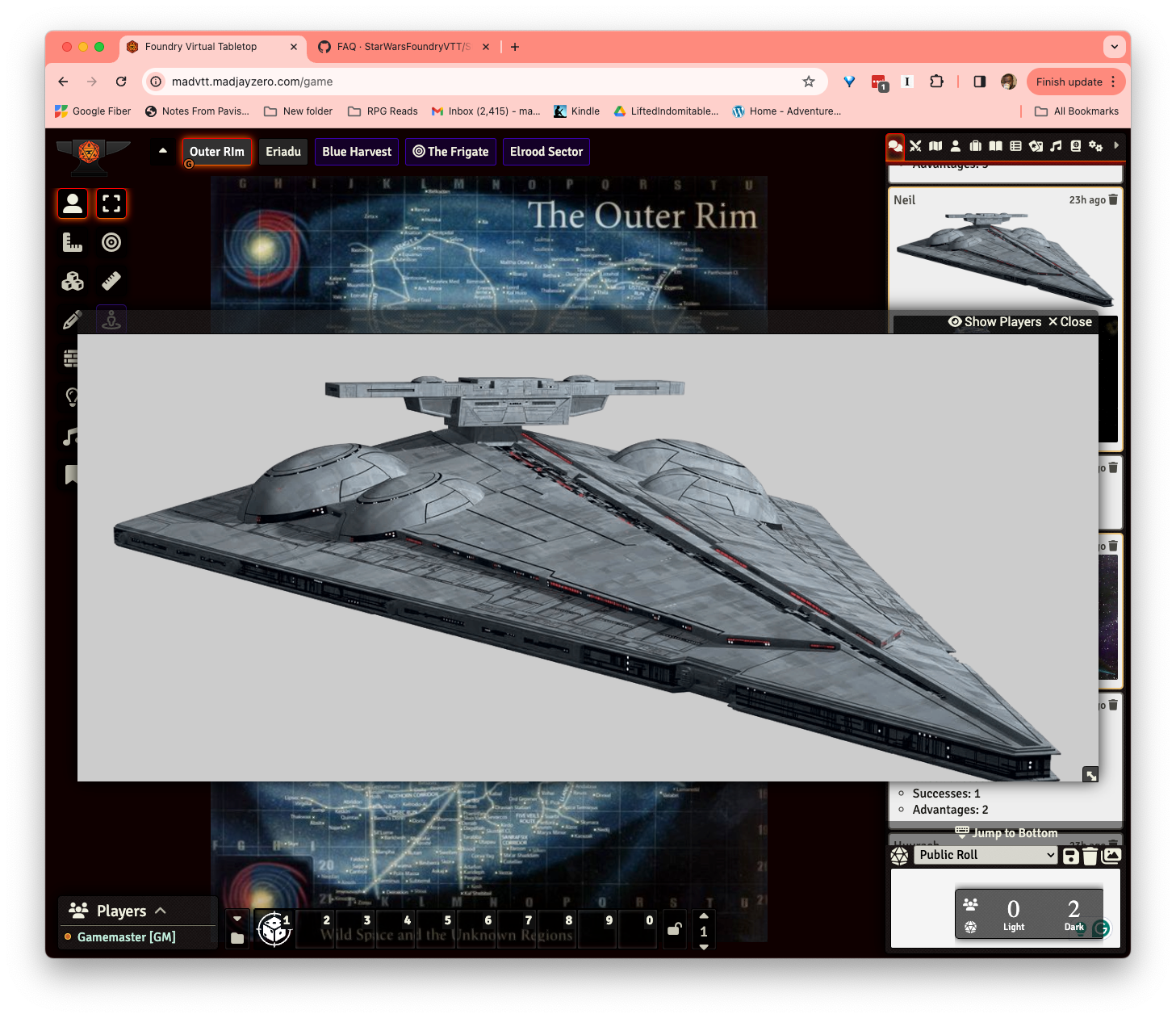Viewport: 1176px width, 1018px height.
Task: Open the Actors sidebar tab
Action: tap(956, 146)
